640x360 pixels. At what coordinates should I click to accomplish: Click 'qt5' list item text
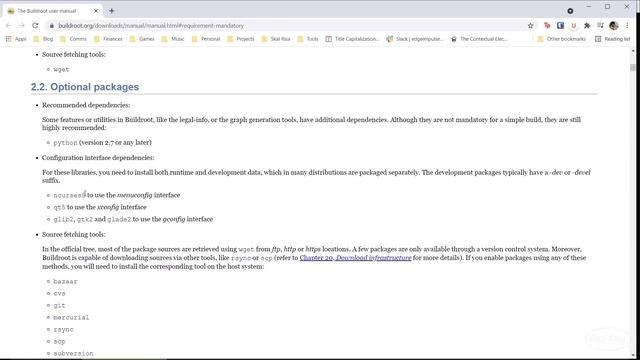click(59, 207)
